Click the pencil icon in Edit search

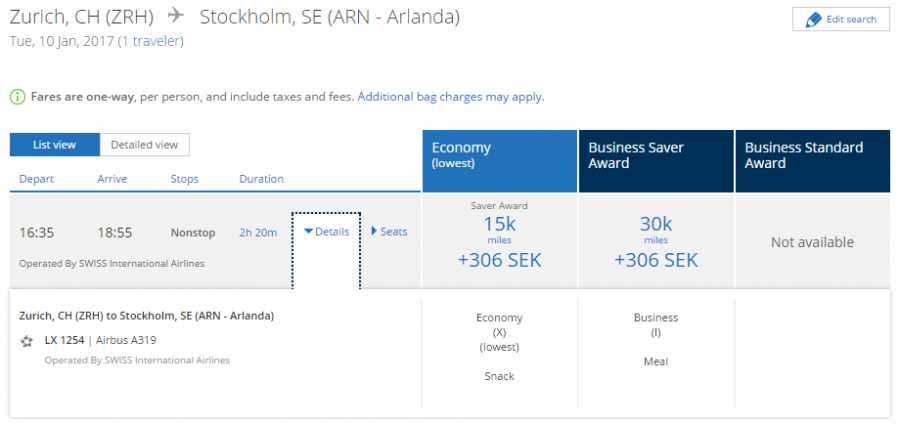(x=813, y=20)
